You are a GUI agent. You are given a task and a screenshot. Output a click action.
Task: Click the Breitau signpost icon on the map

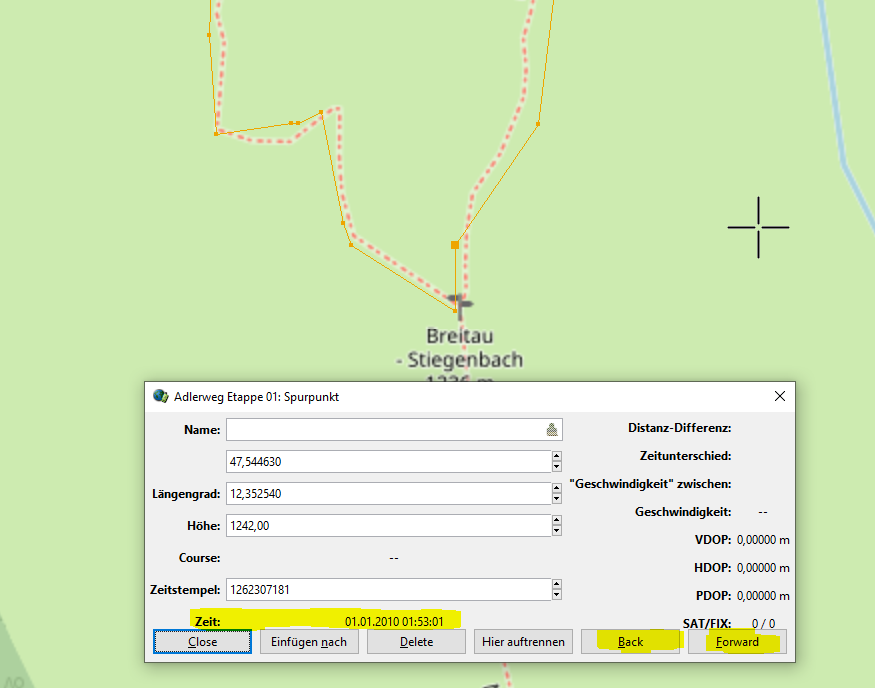tap(460, 307)
